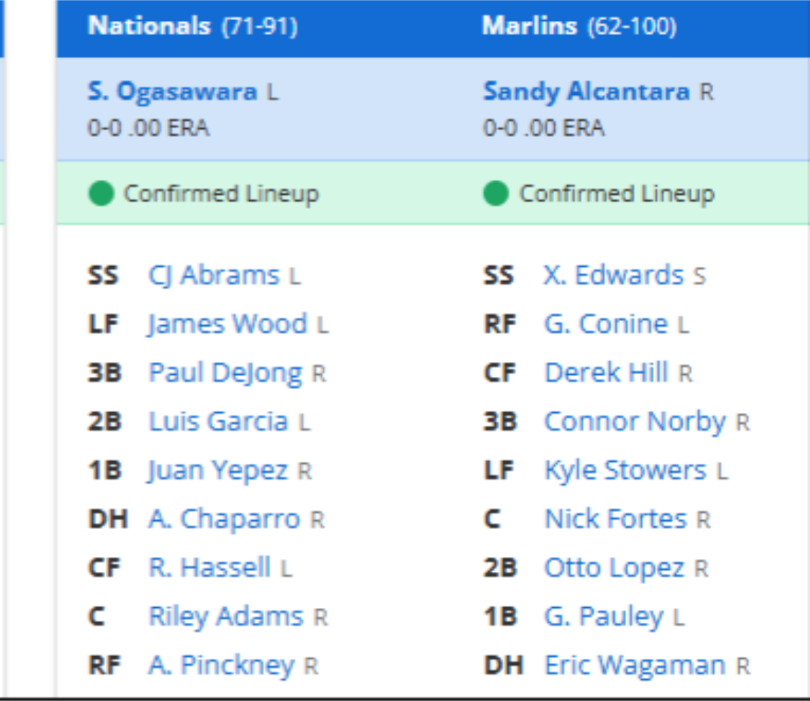The image size is (810, 701).
Task: Select Eric Wagaman, Marlins DH
Action: click(635, 665)
